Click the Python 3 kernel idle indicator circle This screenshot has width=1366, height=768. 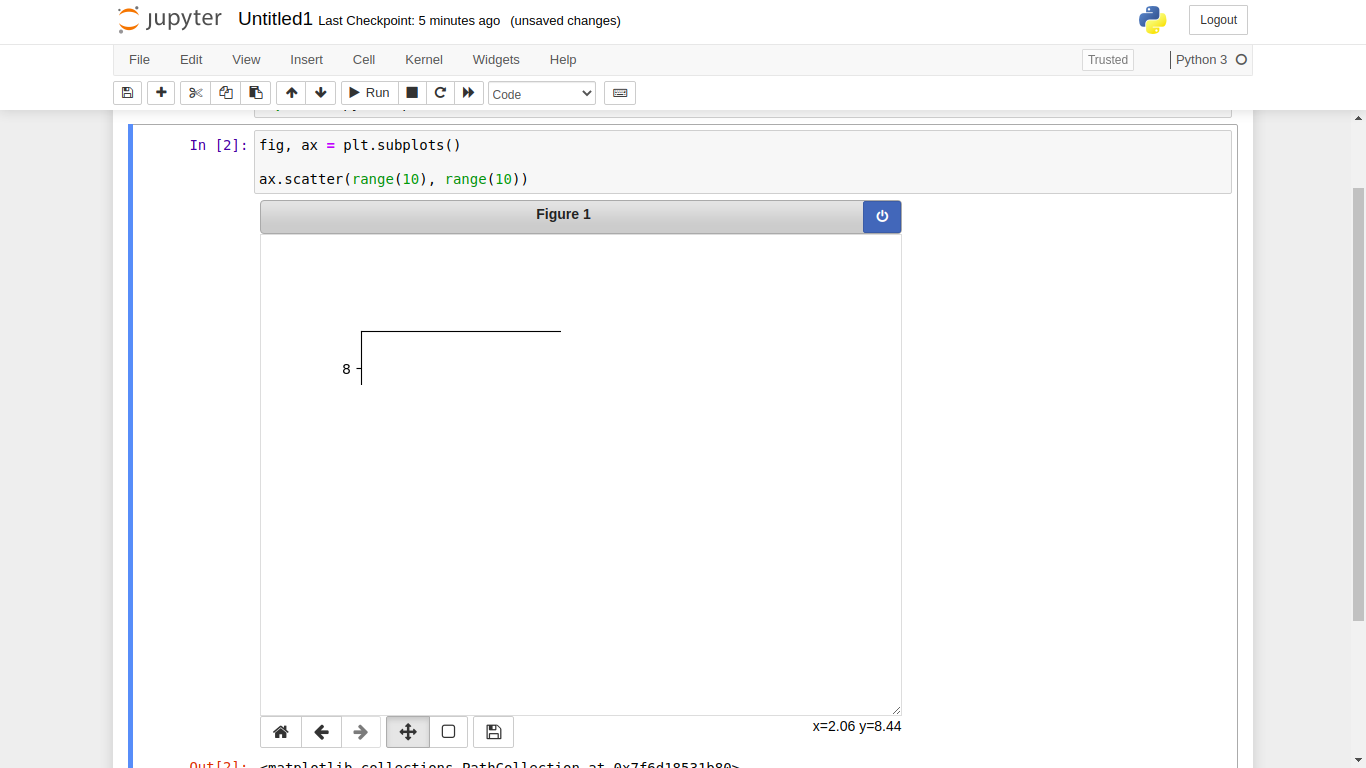point(1242,60)
